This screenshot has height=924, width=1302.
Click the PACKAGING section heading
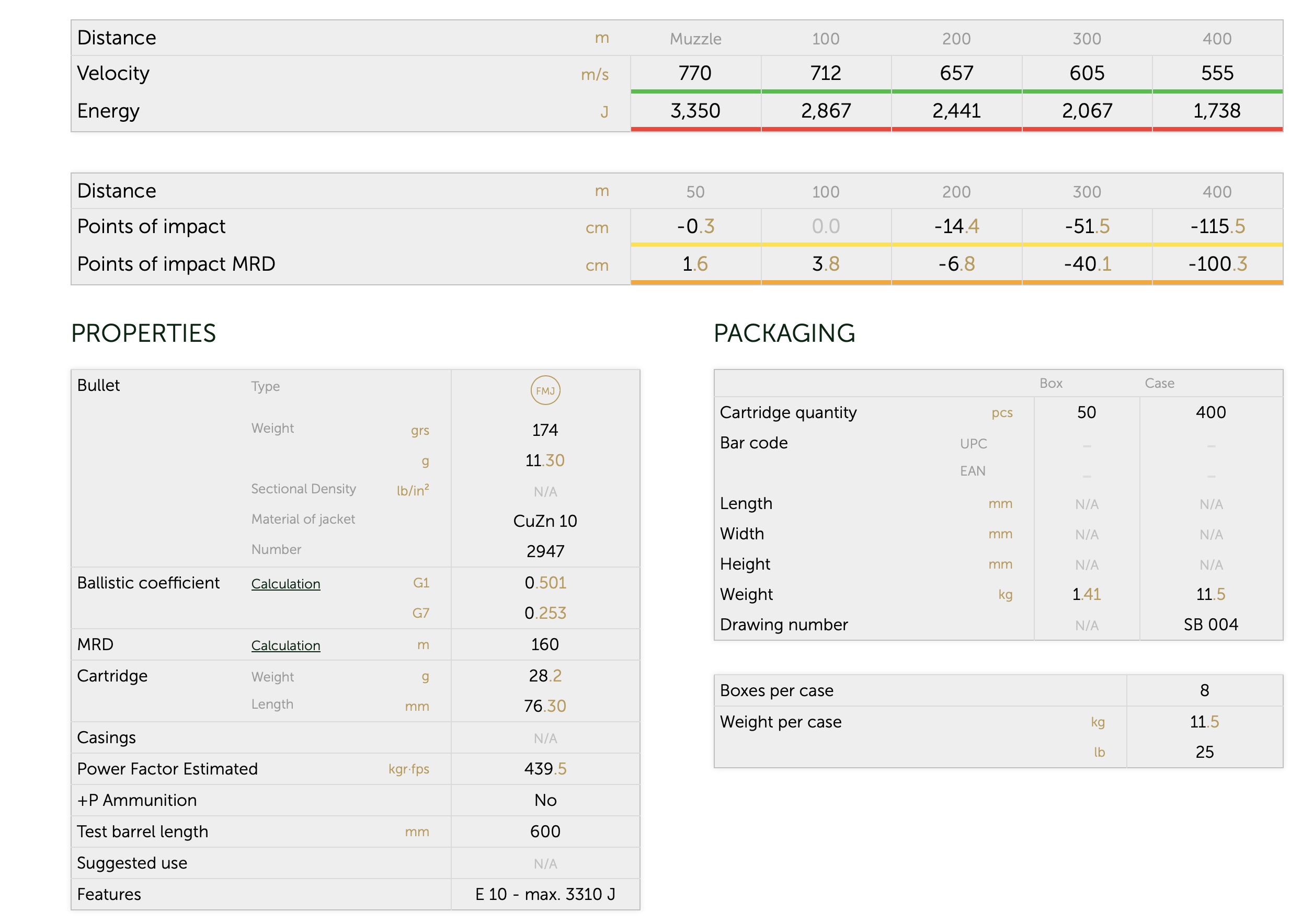[x=784, y=333]
